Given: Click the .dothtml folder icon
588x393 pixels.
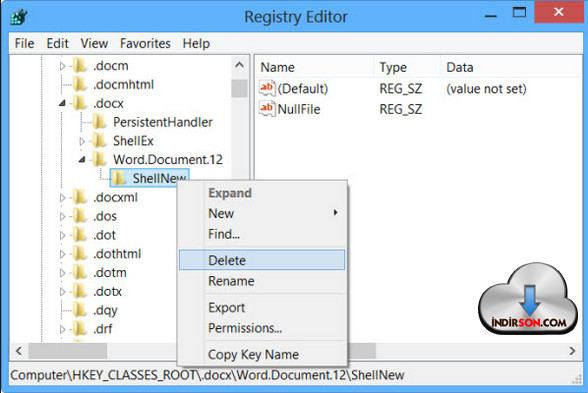Looking at the screenshot, I should click(x=80, y=254).
